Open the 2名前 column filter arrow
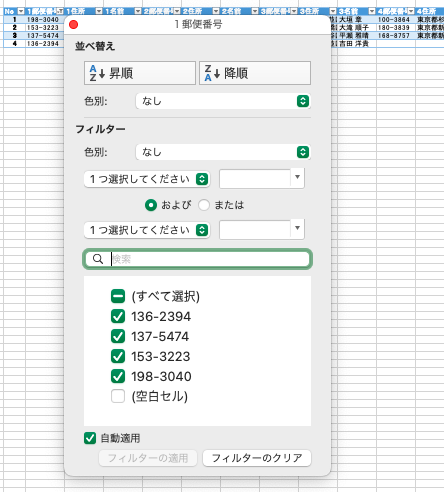Screen dimensions: 444x492 255,11
